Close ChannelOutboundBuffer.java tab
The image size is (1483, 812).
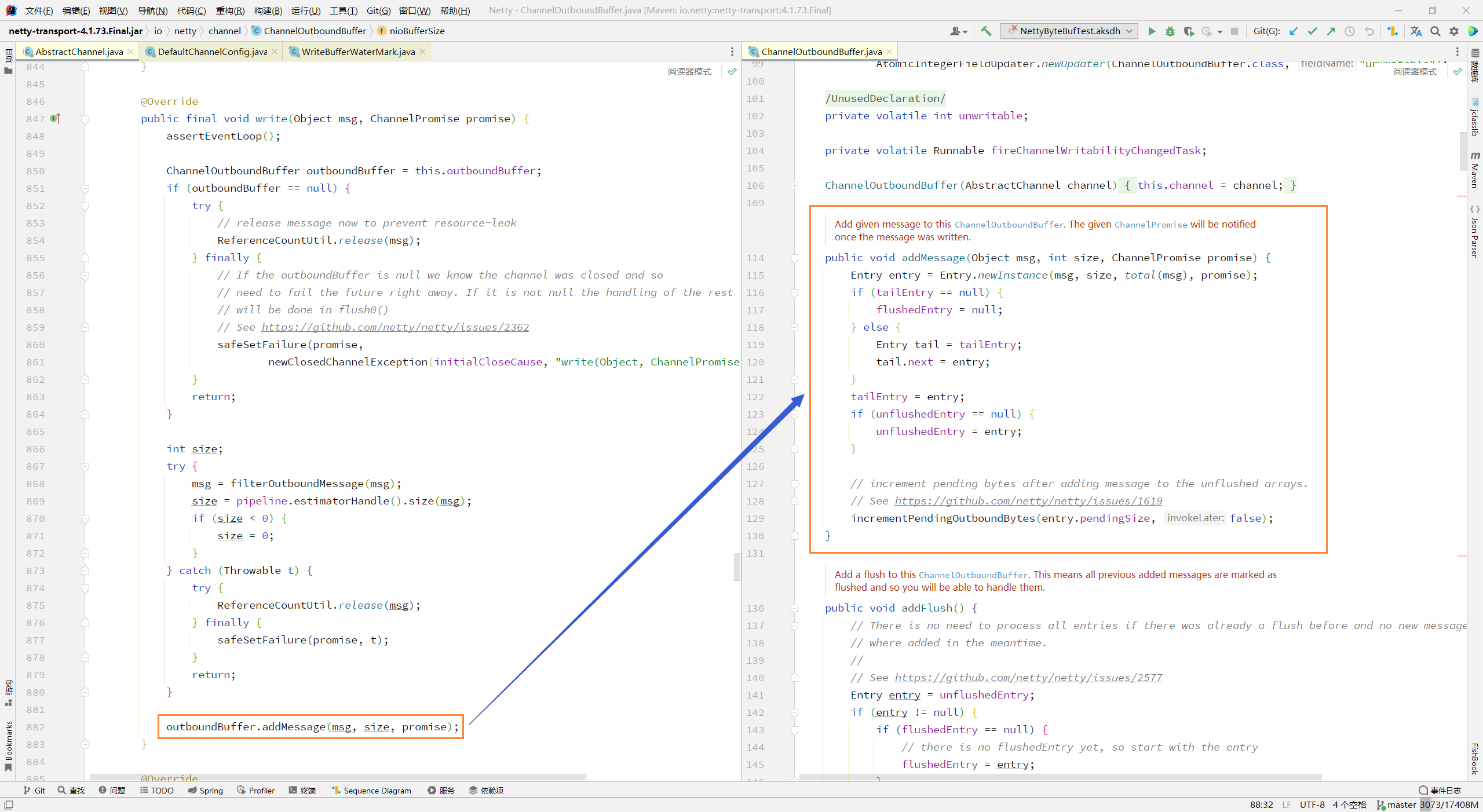pos(889,52)
